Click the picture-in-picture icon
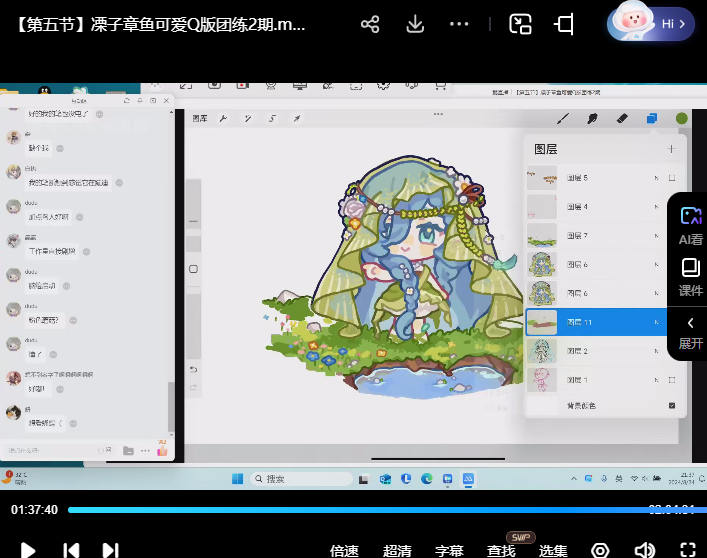Image resolution: width=707 pixels, height=558 pixels. [x=520, y=24]
